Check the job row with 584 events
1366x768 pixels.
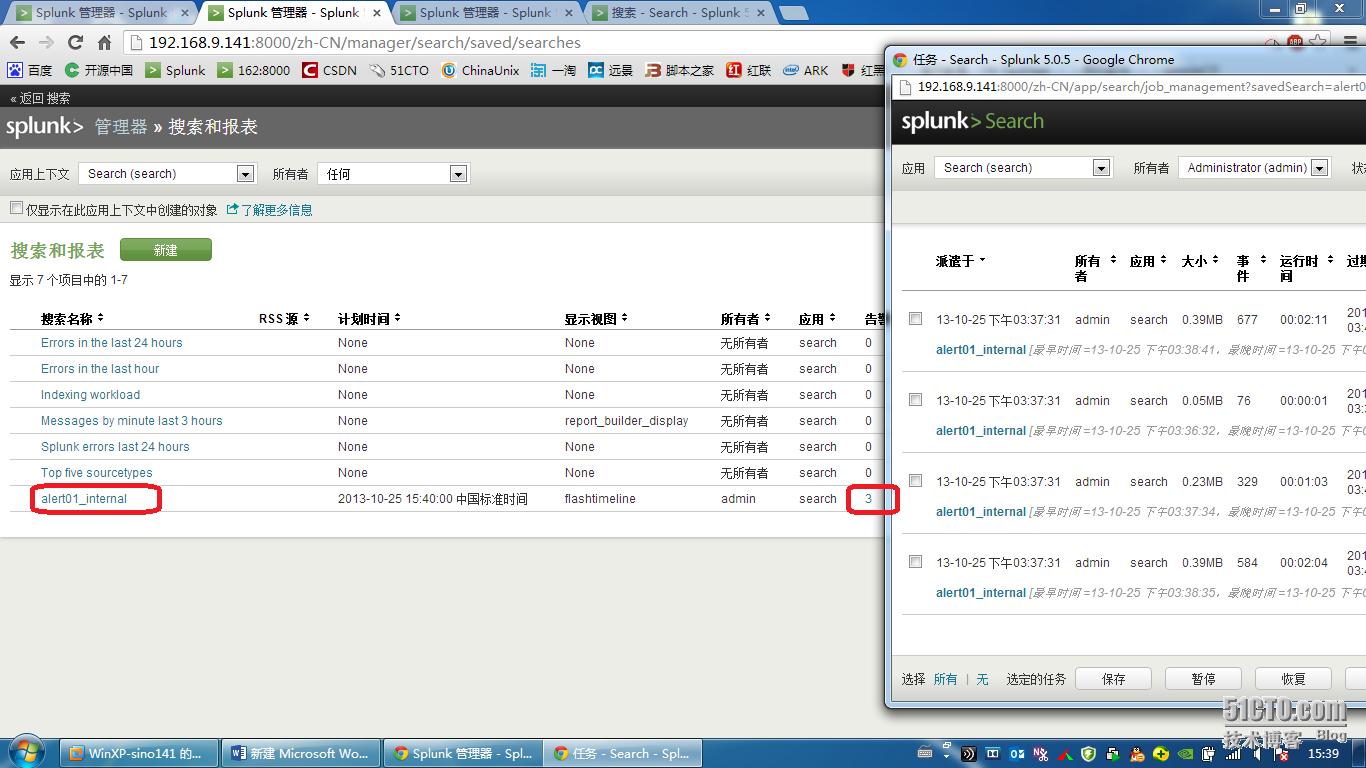click(x=915, y=561)
